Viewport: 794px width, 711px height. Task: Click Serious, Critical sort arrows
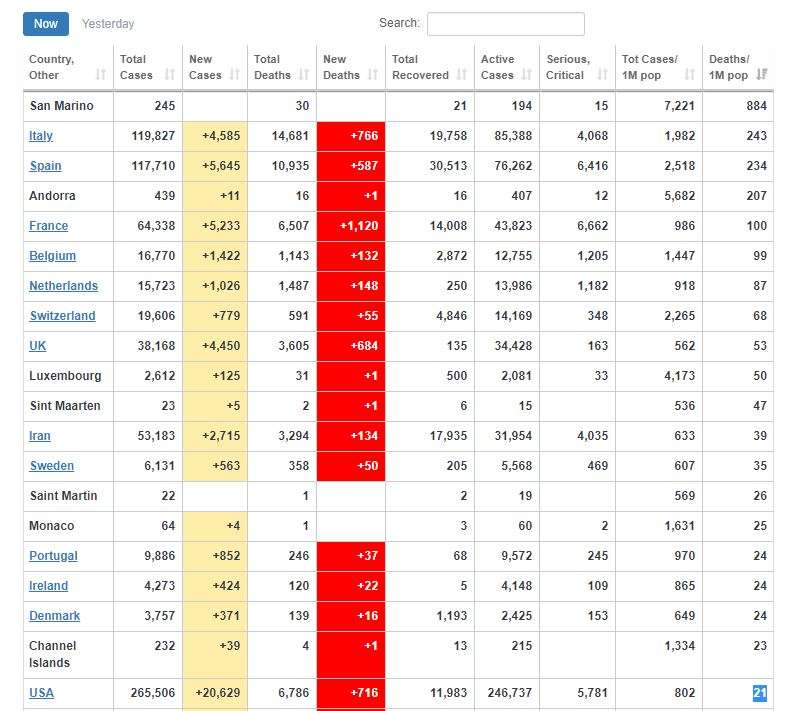click(x=602, y=75)
